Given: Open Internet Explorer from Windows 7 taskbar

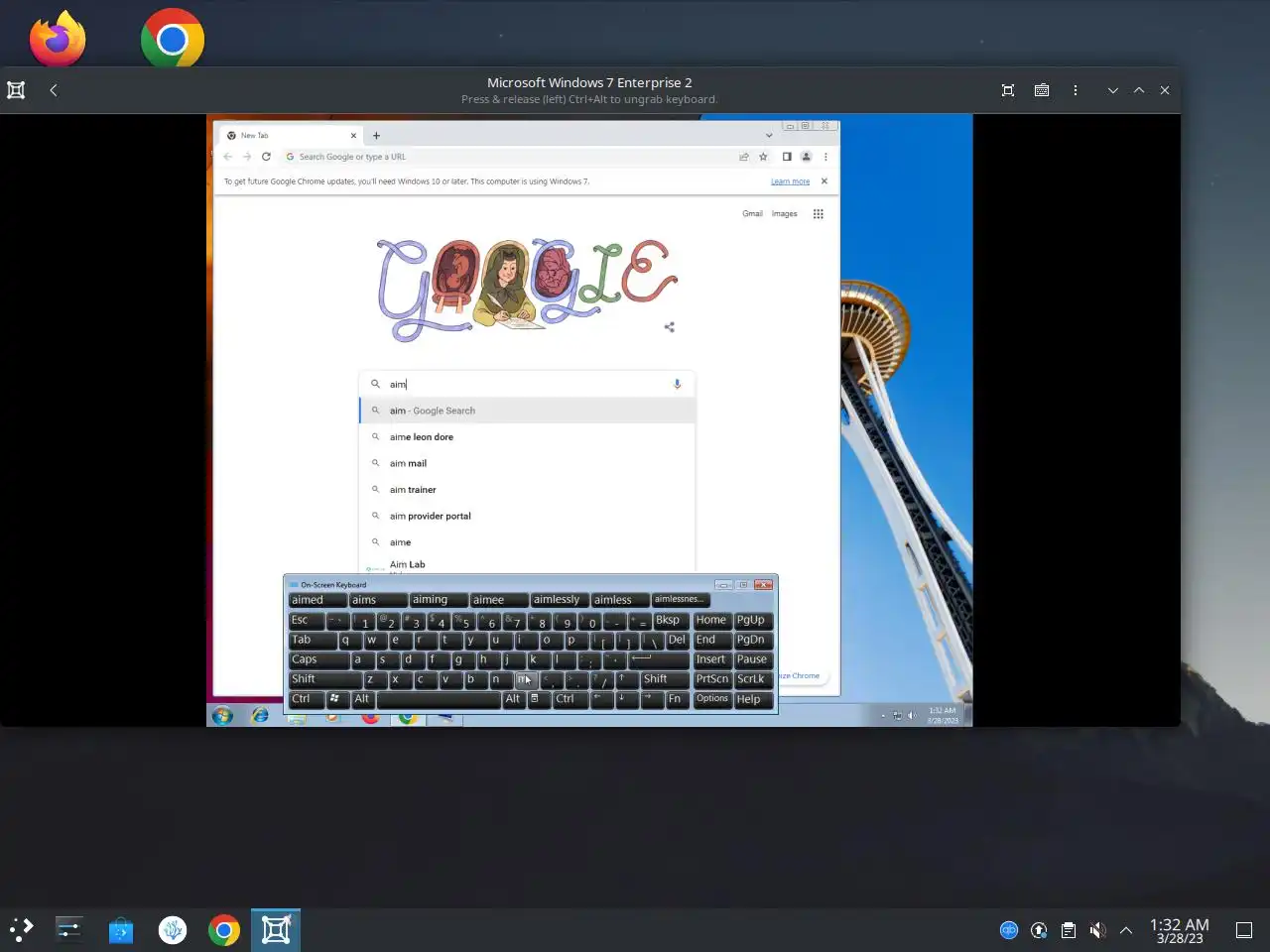Looking at the screenshot, I should [260, 716].
